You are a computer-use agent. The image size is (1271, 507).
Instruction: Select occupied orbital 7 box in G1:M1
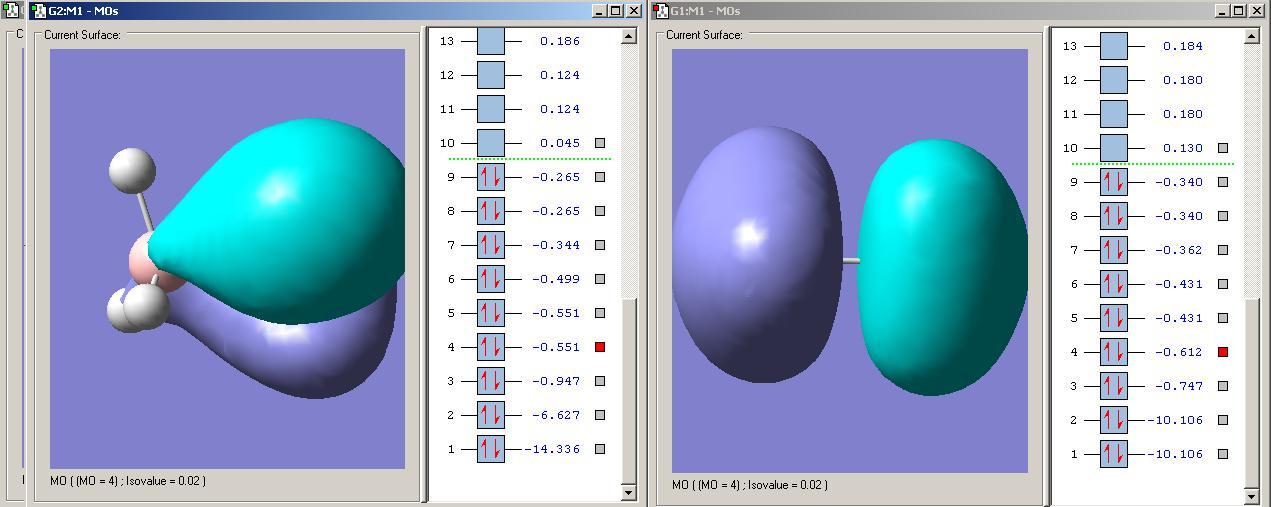coord(1114,250)
